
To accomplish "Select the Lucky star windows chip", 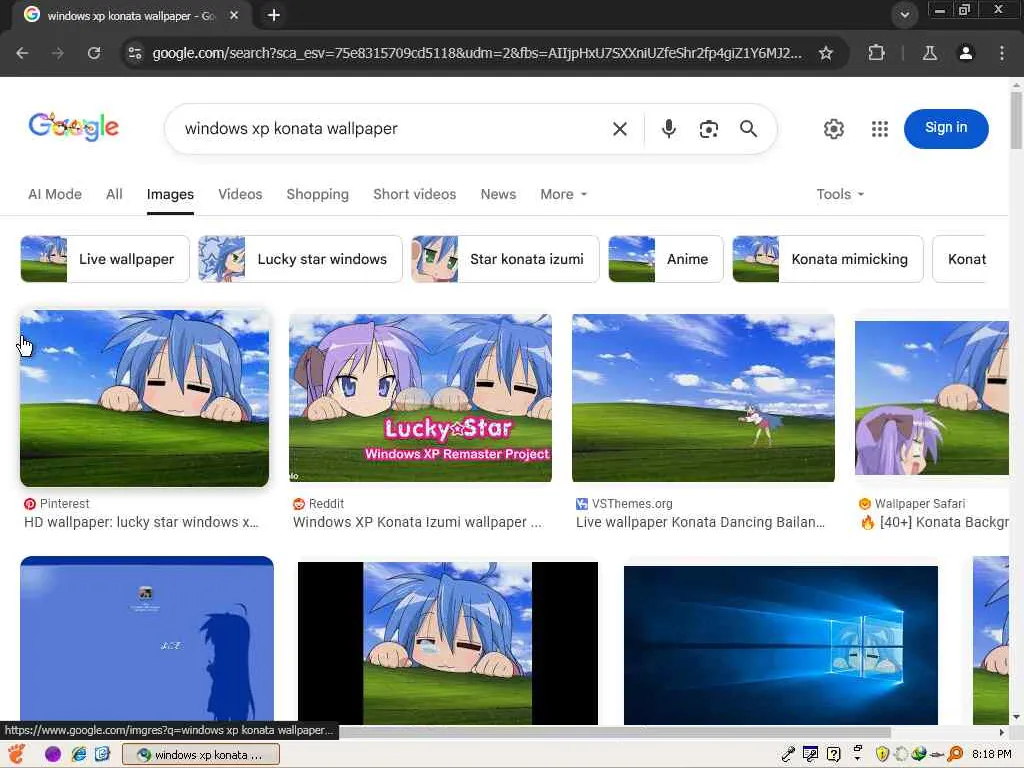I will click(300, 259).
